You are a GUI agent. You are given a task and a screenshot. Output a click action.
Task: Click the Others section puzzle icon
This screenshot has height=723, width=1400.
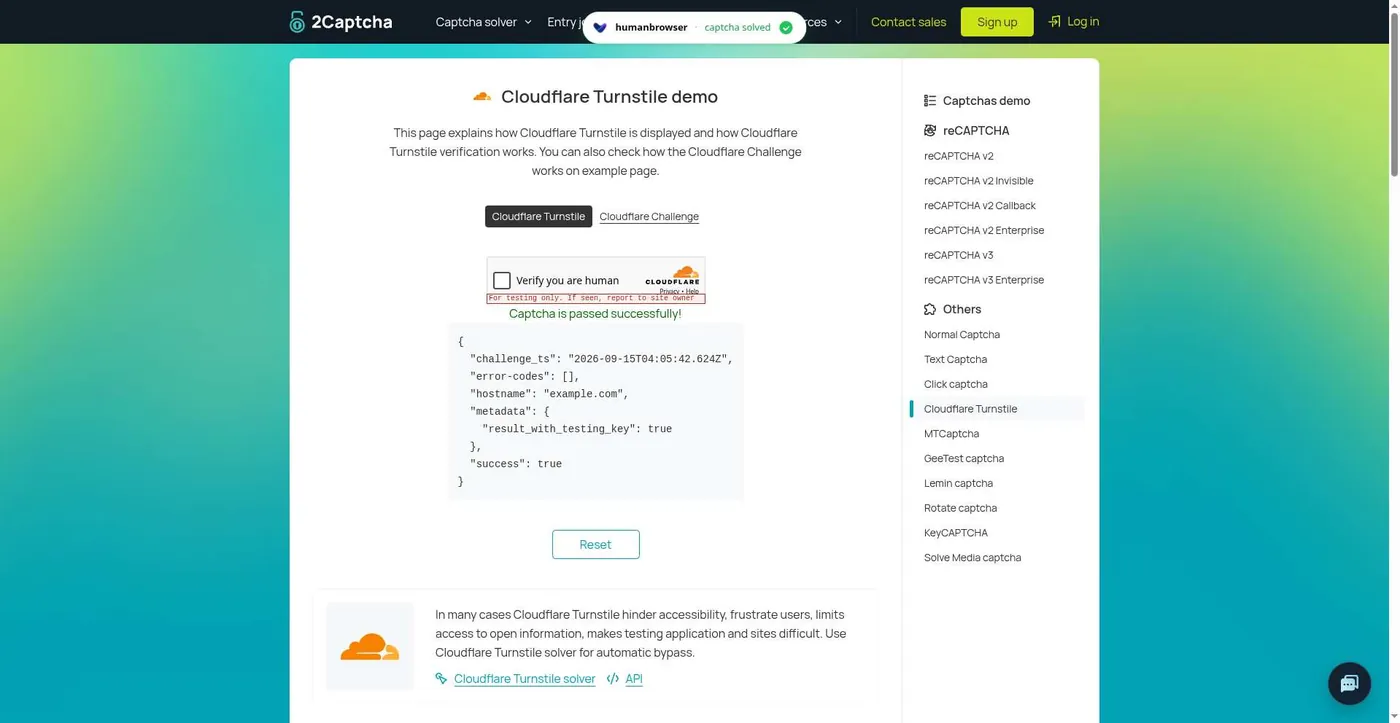(x=930, y=310)
